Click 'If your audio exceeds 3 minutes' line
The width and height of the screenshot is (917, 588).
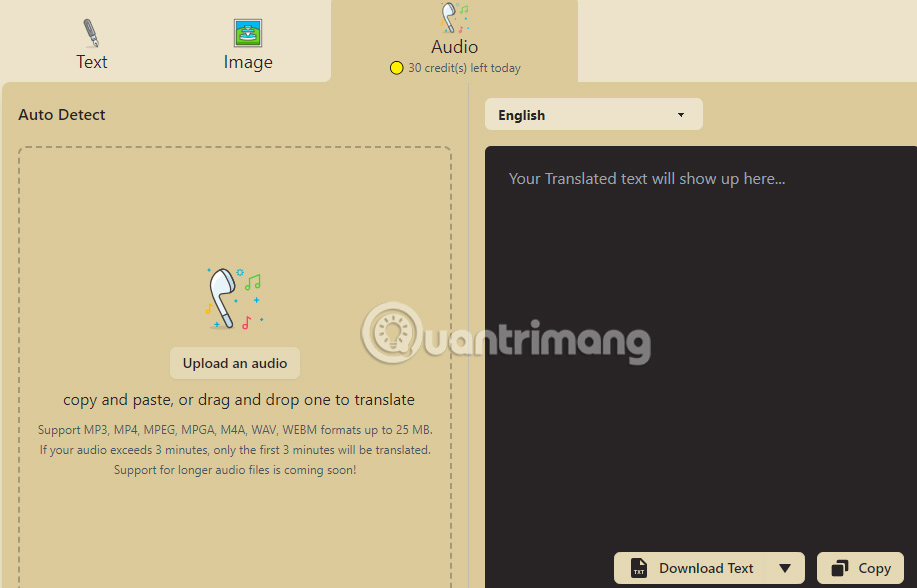[x=235, y=450]
